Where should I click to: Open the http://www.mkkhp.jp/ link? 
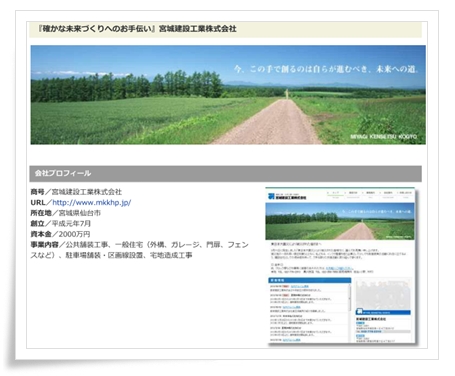(x=92, y=202)
